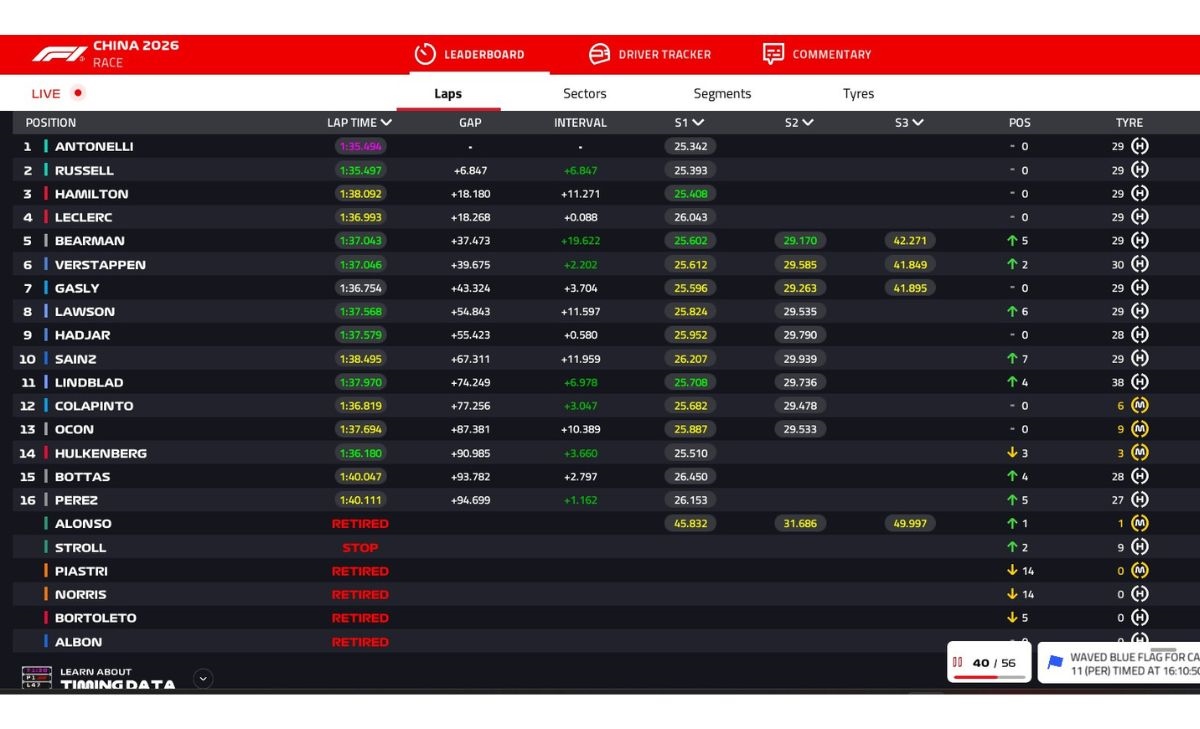Open the S3 column dropdown chevron
The image size is (1200, 729).
[917, 123]
